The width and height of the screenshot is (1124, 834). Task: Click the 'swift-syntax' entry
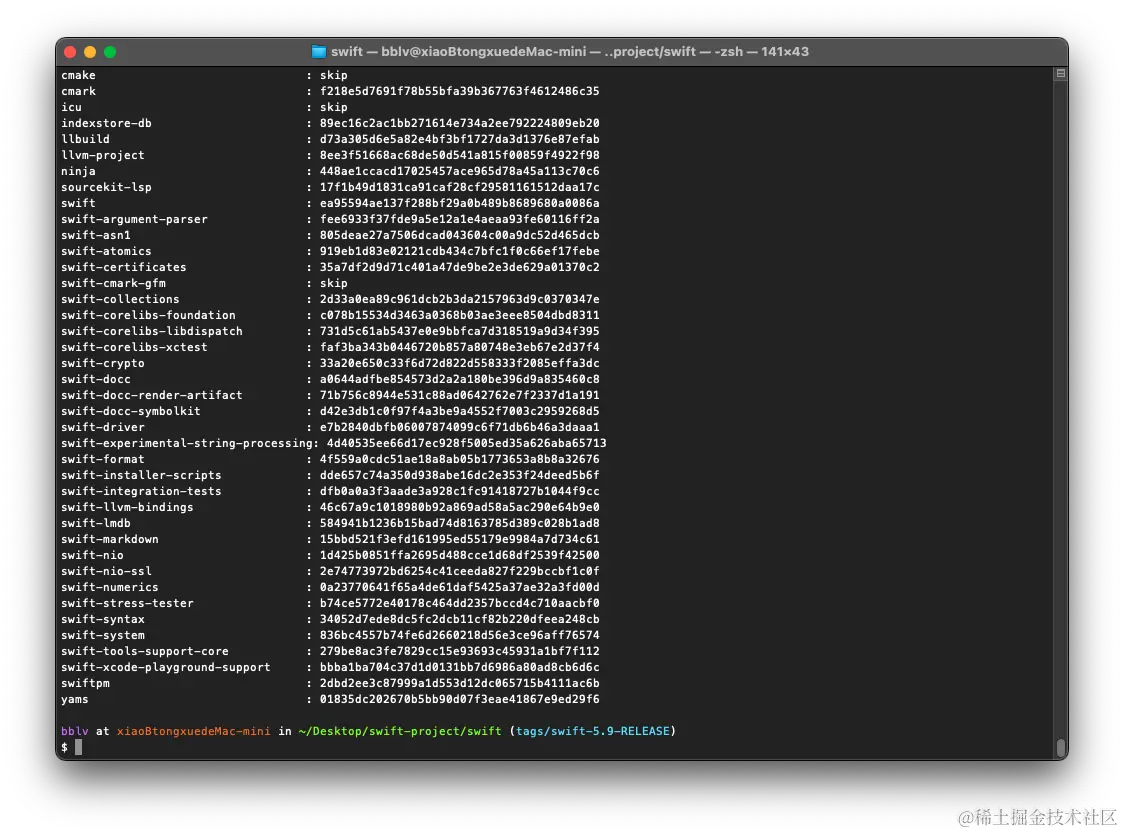103,620
